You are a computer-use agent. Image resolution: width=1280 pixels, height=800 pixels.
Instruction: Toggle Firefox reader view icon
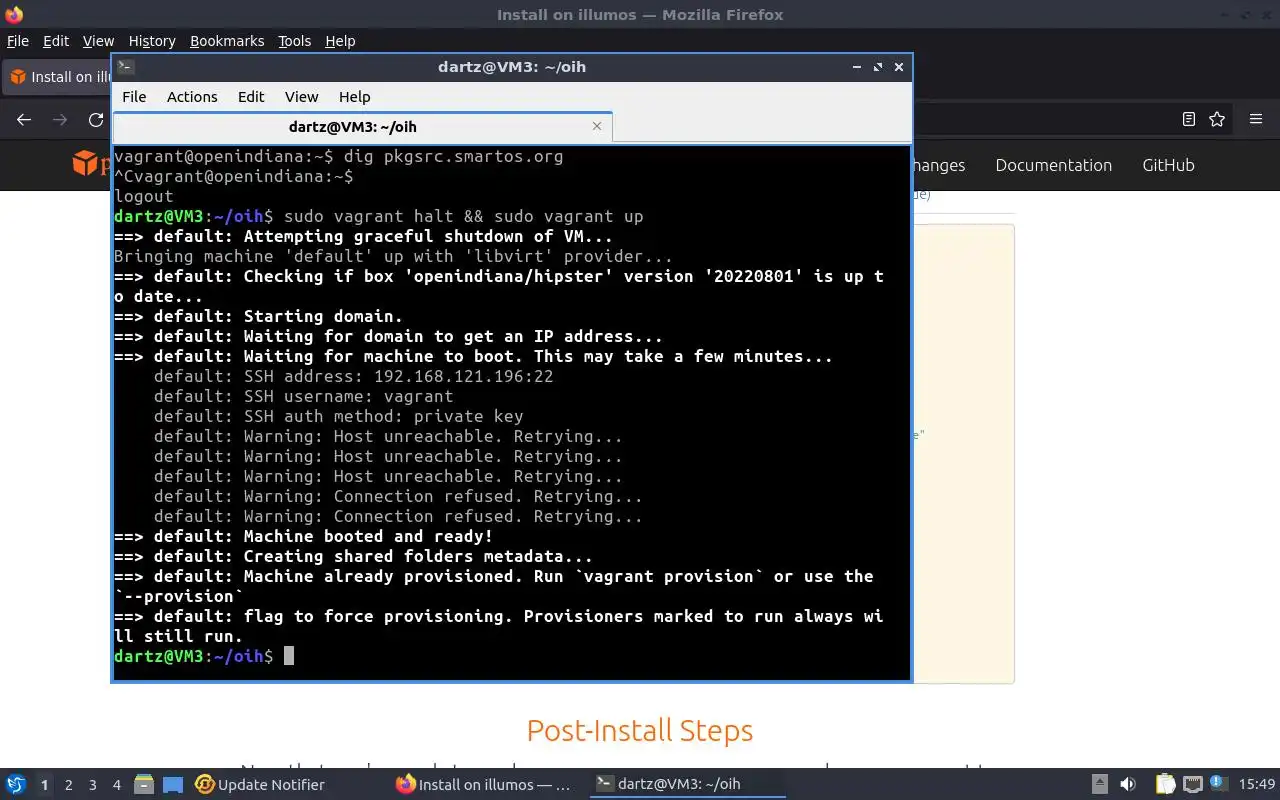[1188, 119]
